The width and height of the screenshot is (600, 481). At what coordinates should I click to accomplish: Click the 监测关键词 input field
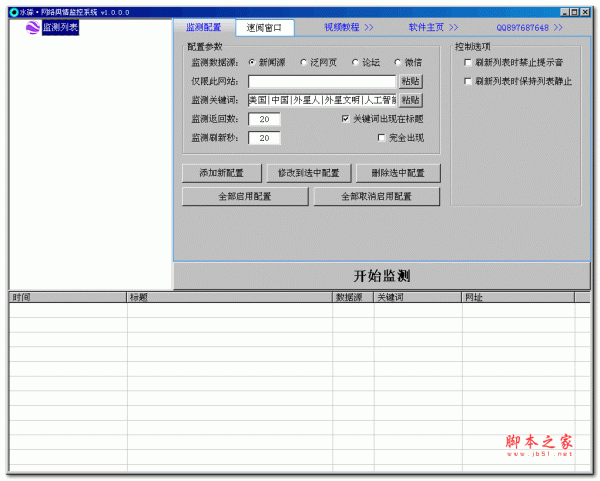pyautogui.click(x=321, y=100)
